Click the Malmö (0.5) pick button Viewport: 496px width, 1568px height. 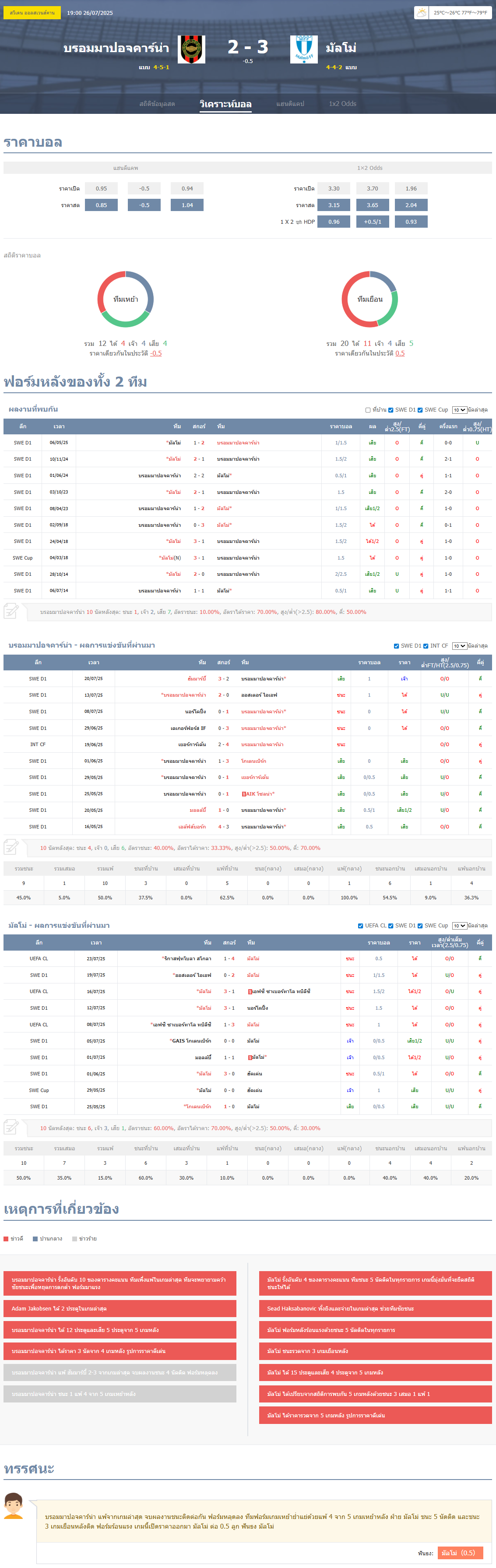(x=460, y=1553)
